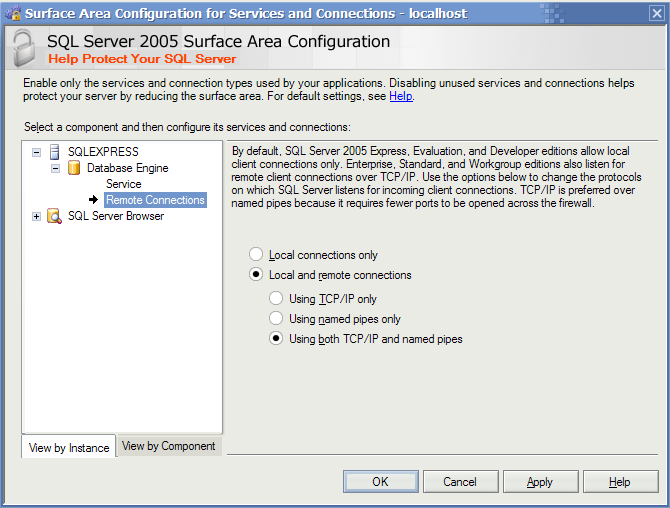This screenshot has height=508, width=670.
Task: Click the Apply button
Action: [540, 482]
